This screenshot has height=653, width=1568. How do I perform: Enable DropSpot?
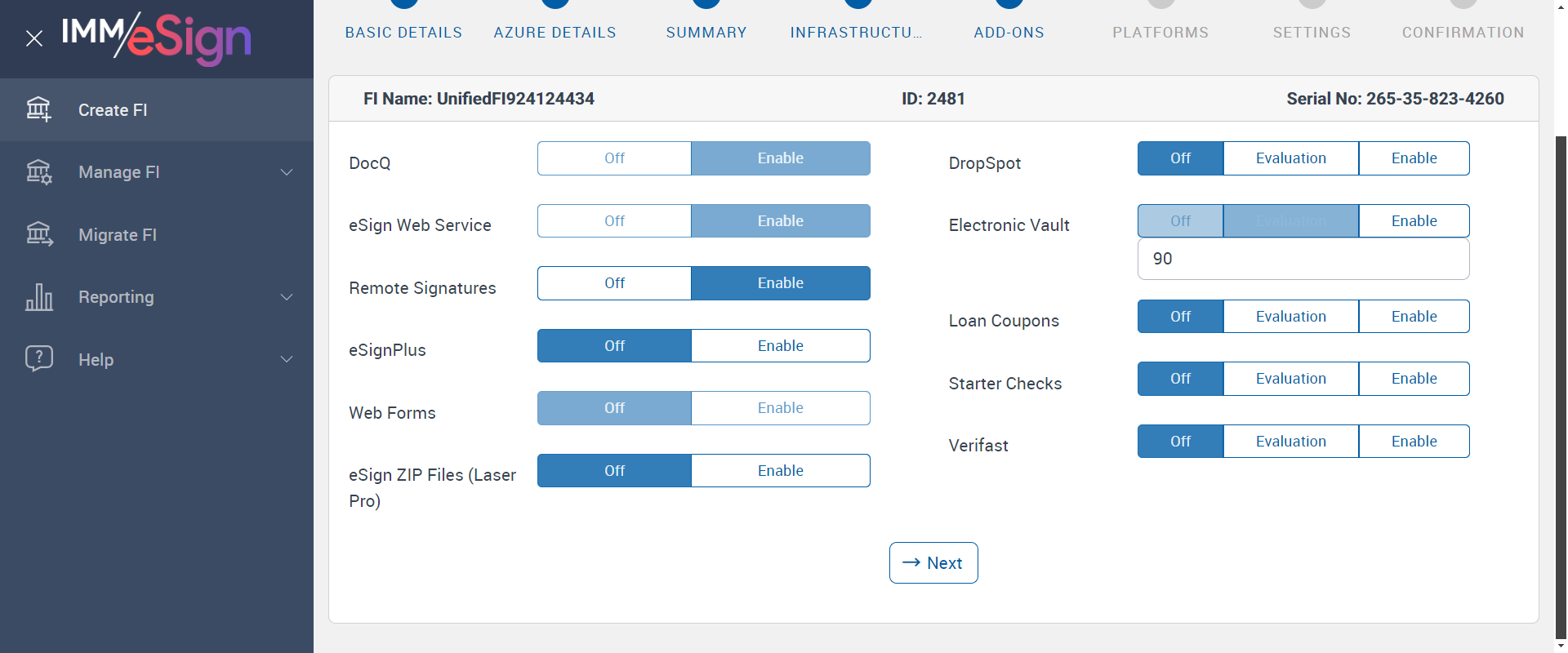point(1414,158)
